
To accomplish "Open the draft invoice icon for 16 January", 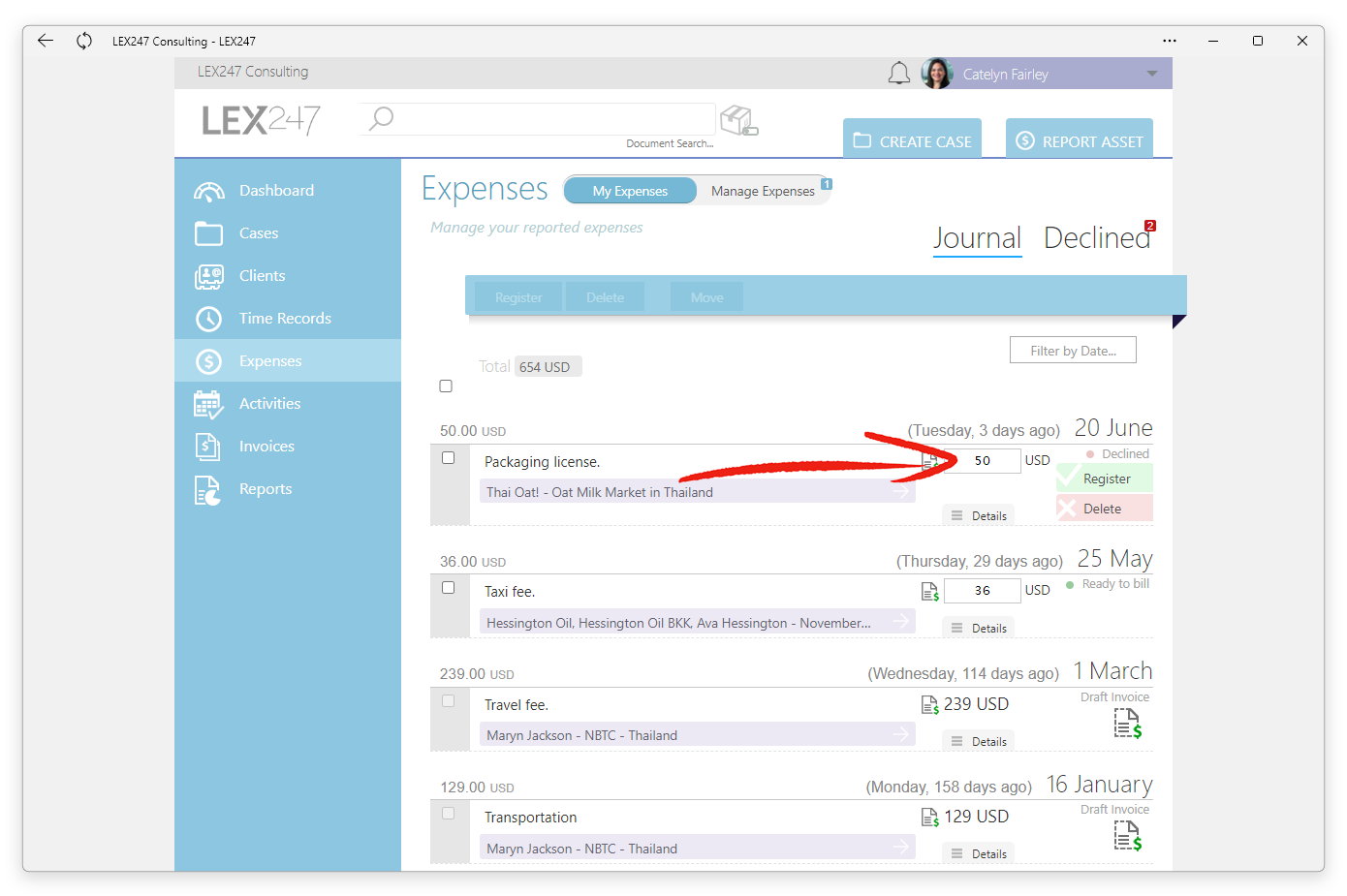I will 1128,835.
